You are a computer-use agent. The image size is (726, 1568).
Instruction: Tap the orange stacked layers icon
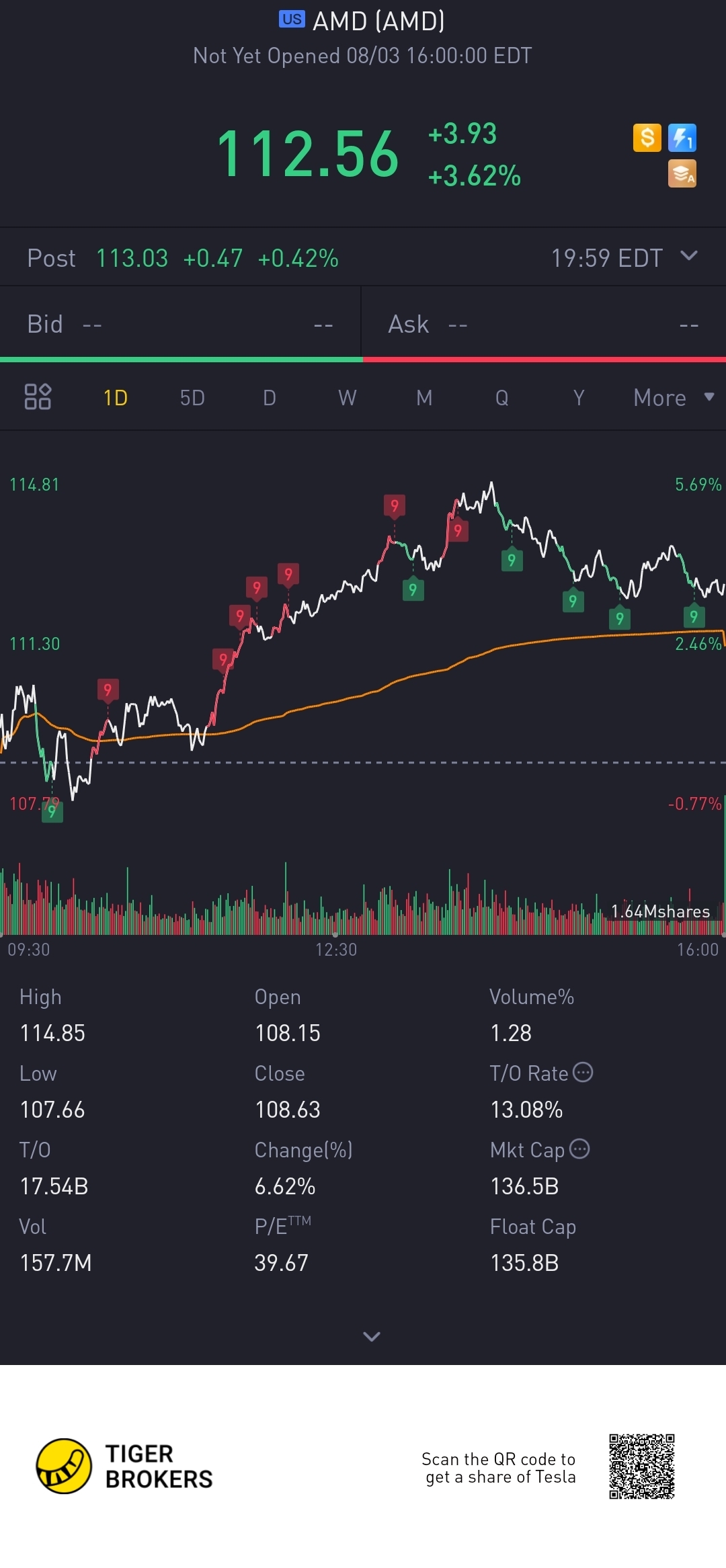682,173
